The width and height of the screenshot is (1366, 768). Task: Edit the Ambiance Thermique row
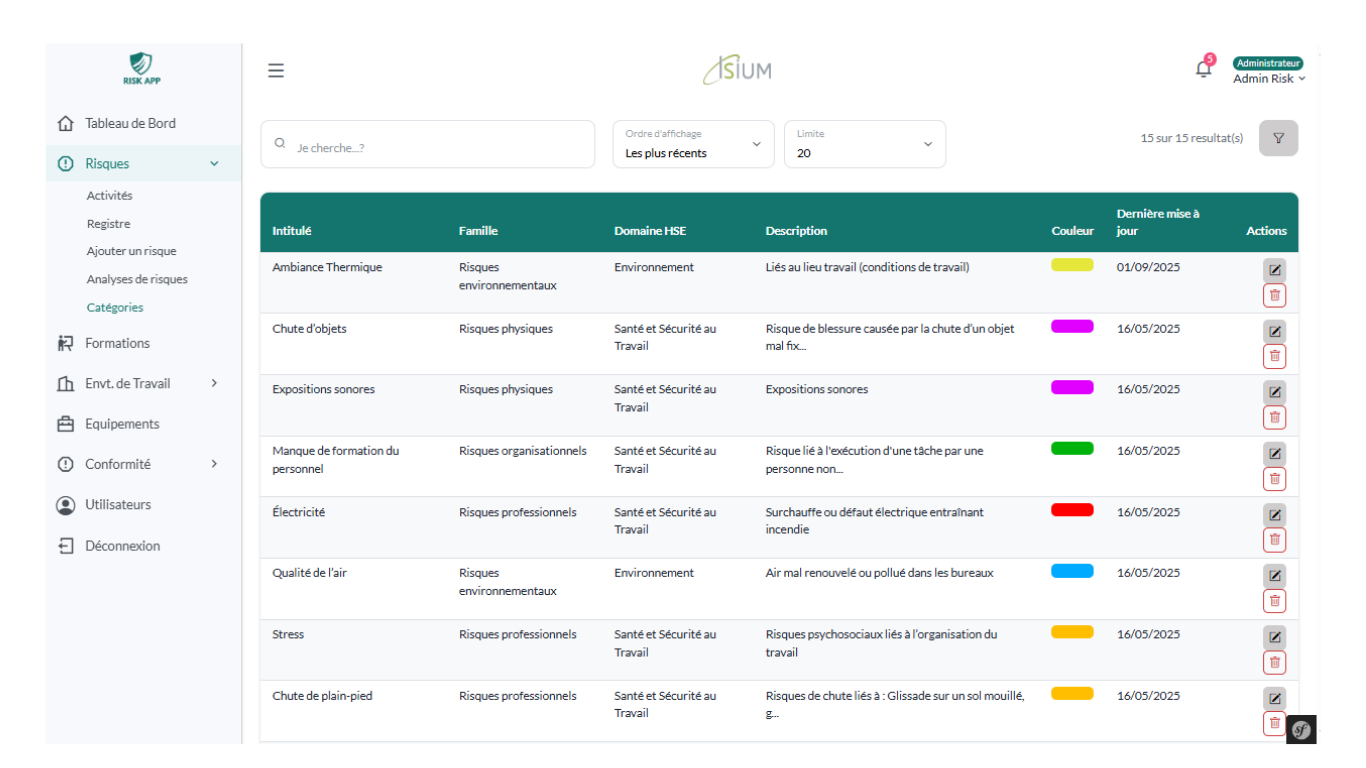(x=1274, y=270)
